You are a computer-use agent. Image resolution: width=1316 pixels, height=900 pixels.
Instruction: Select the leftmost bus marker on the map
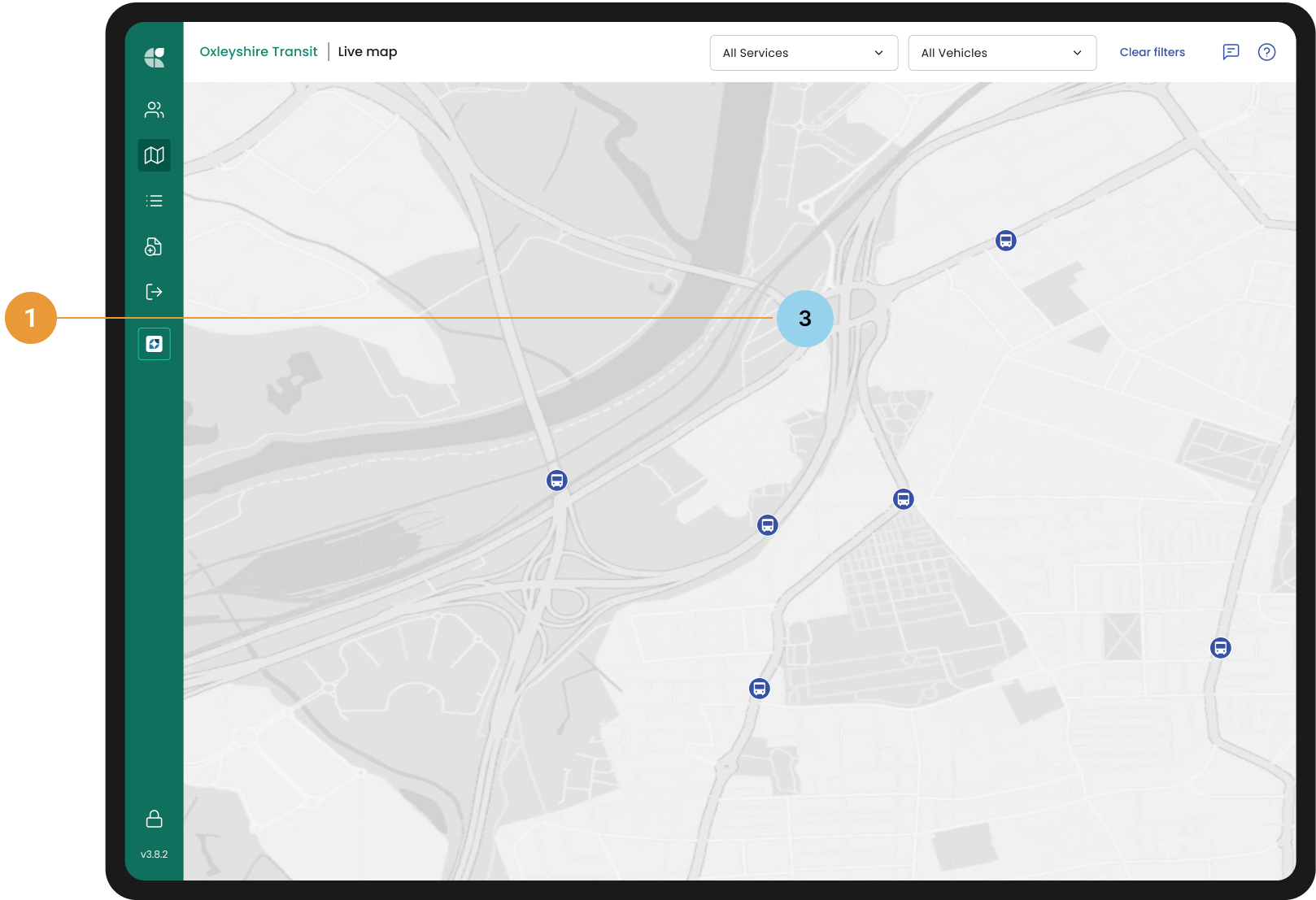point(556,480)
